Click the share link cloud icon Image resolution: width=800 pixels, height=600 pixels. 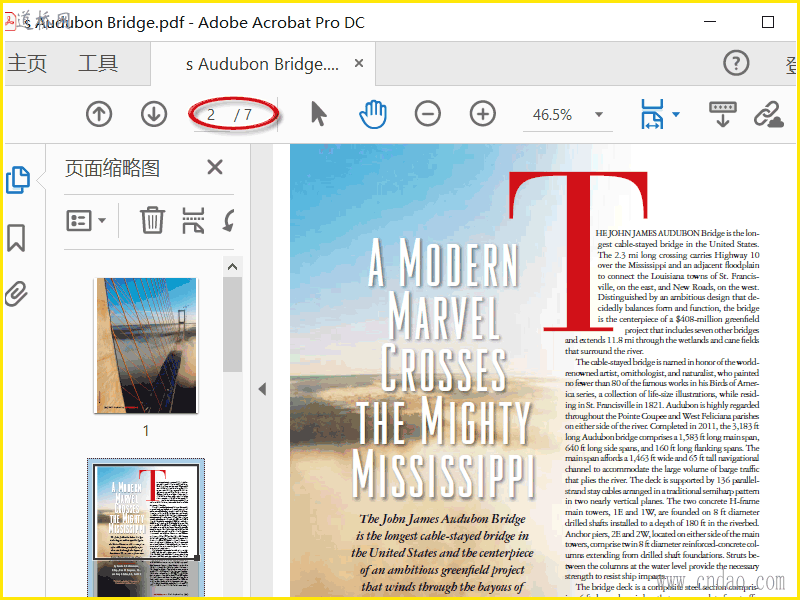click(768, 114)
